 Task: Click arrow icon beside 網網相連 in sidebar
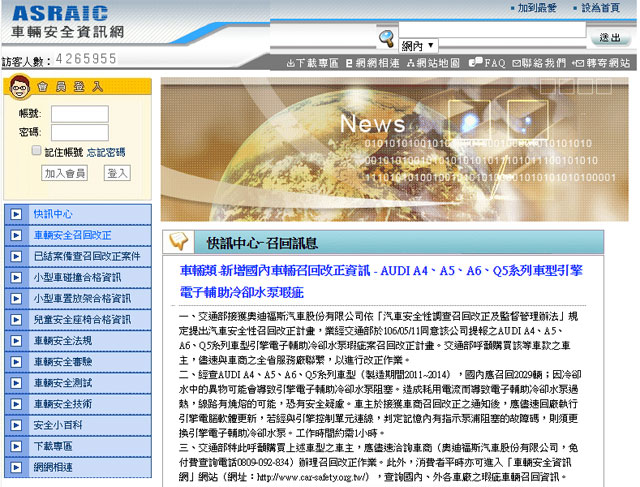[x=16, y=467]
